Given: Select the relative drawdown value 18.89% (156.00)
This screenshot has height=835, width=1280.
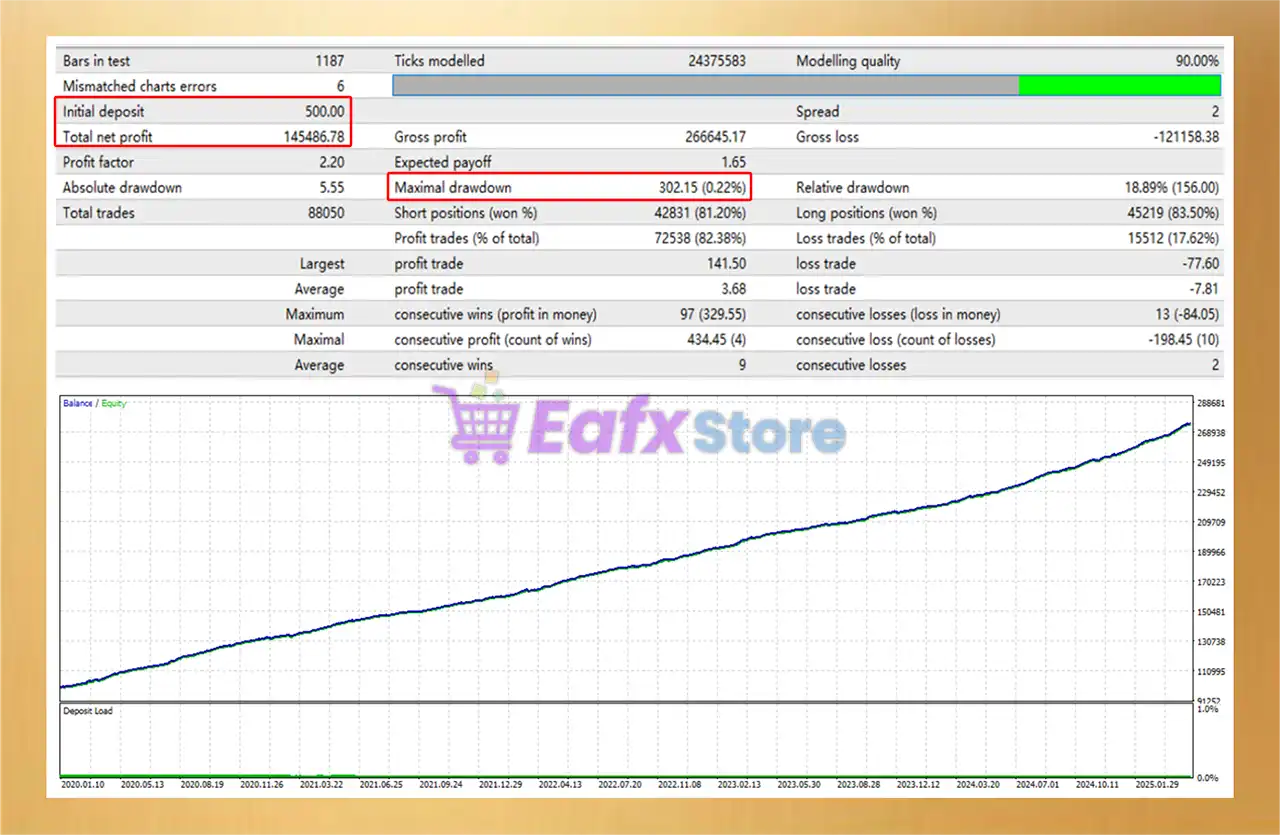Looking at the screenshot, I should click(1172, 188).
